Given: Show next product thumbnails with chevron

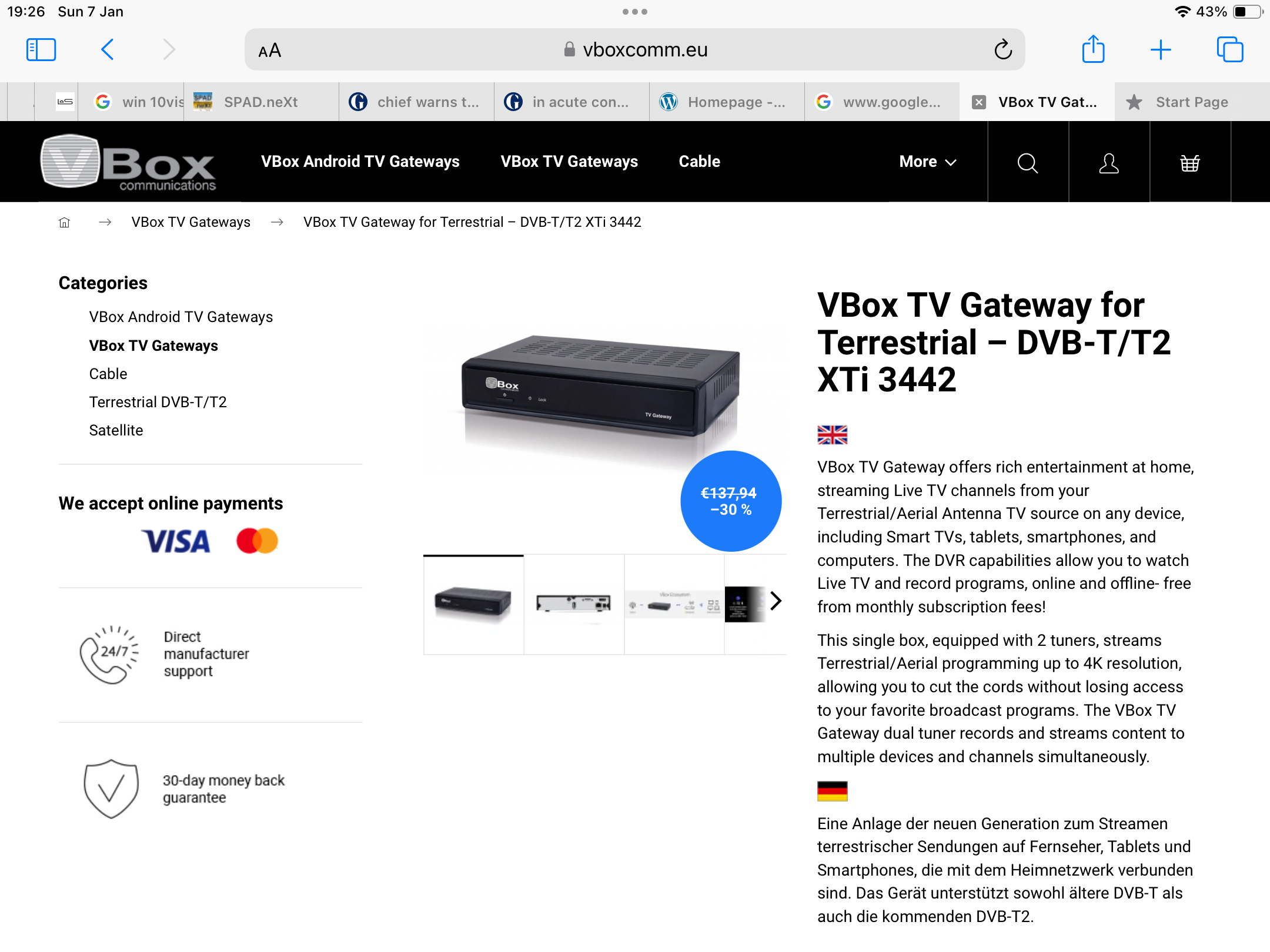Looking at the screenshot, I should [776, 601].
